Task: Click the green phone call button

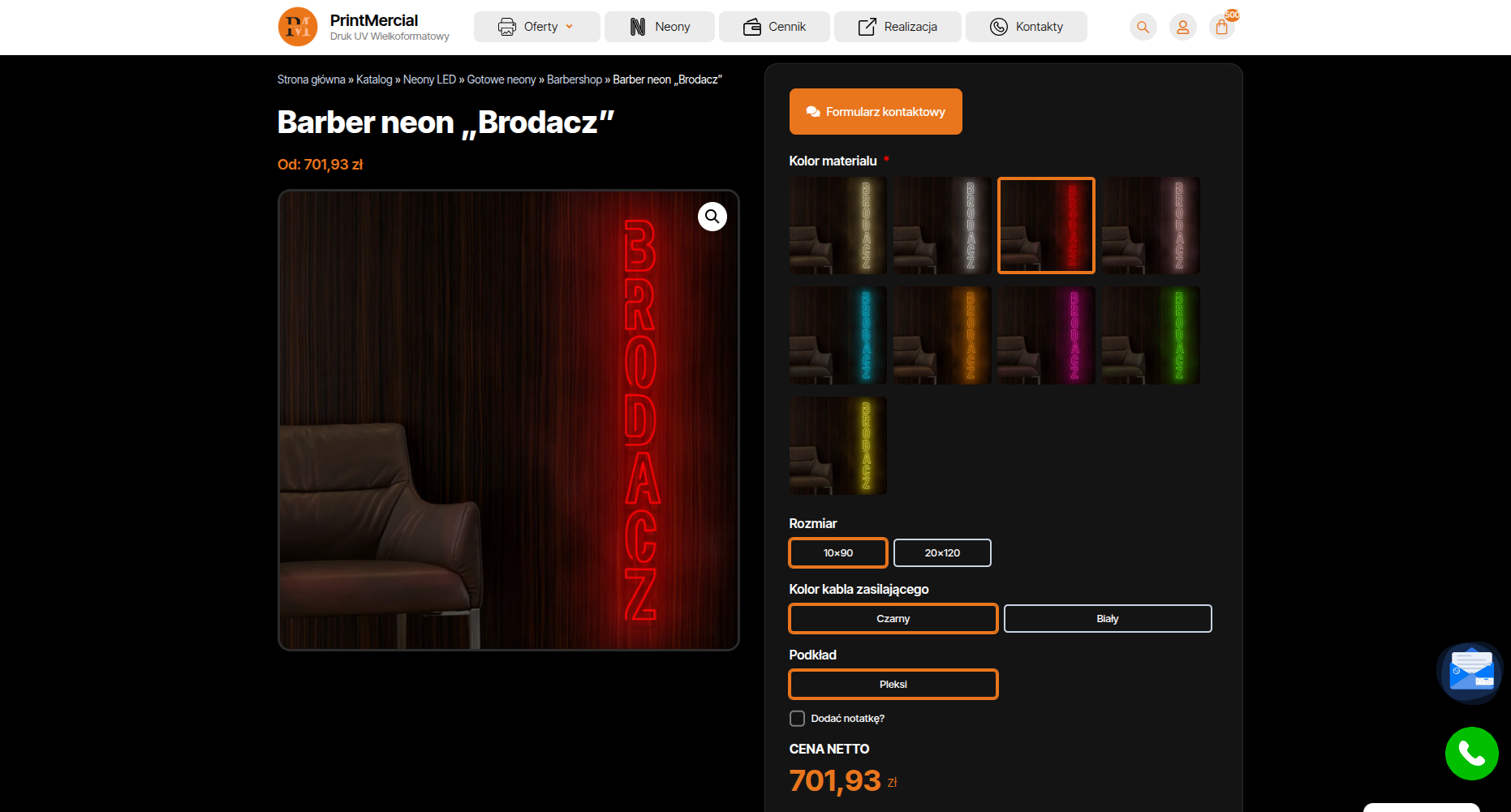Action: tap(1471, 754)
